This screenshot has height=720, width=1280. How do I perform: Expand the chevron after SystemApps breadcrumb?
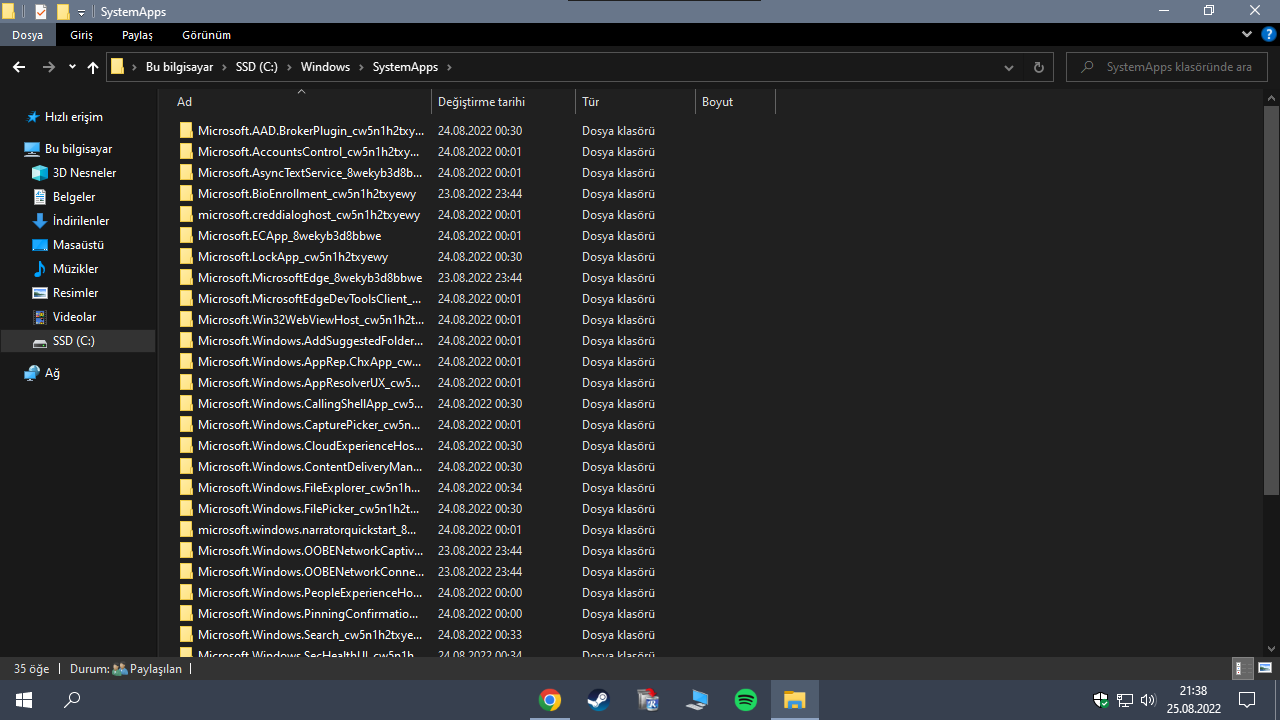click(449, 67)
